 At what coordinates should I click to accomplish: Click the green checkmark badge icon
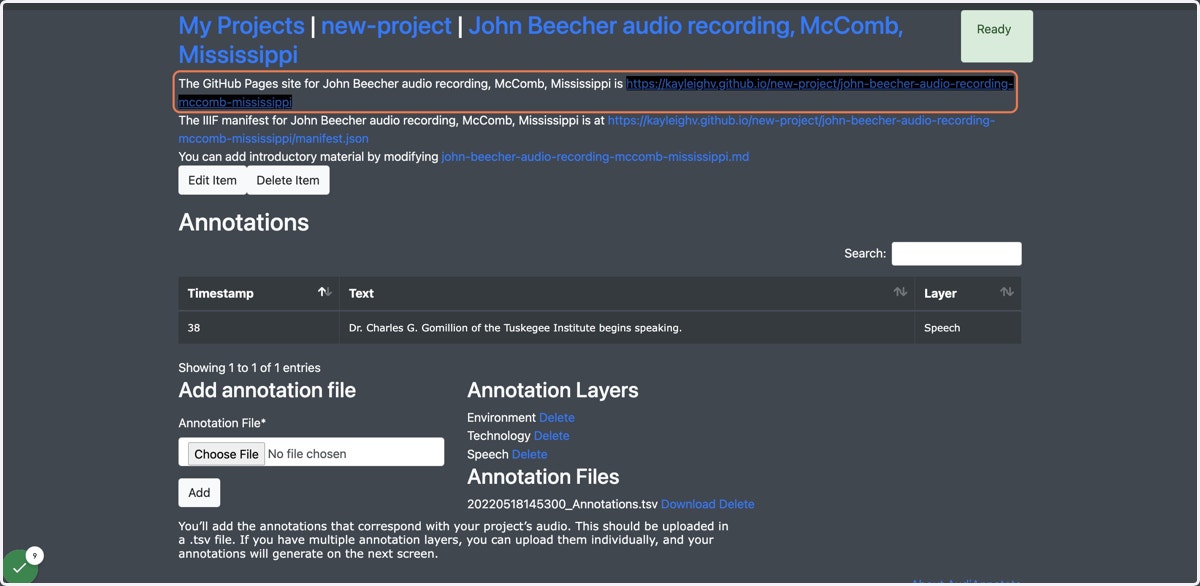click(x=19, y=567)
